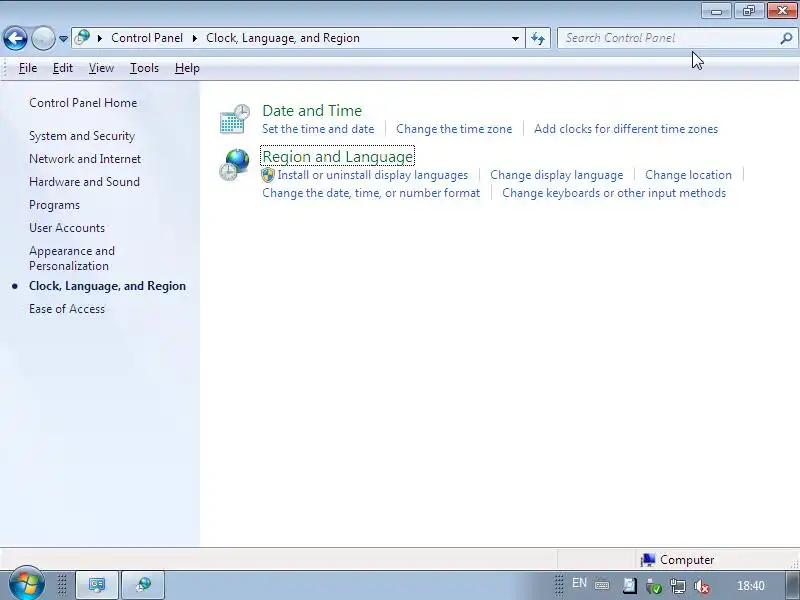
Task: Open the Help menu
Action: coord(187,68)
